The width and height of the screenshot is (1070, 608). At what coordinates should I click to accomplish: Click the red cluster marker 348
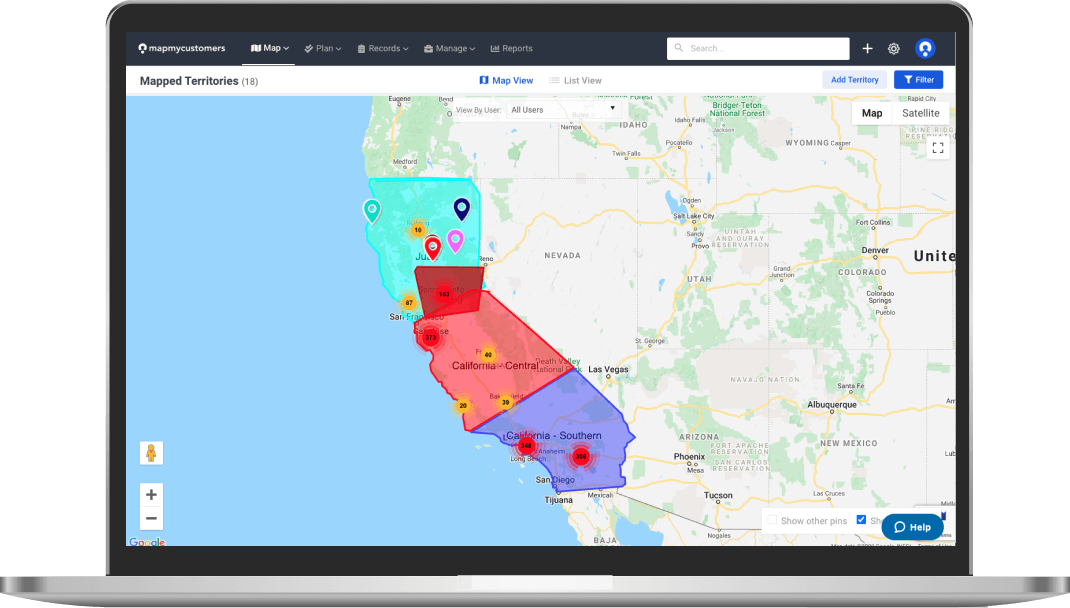point(526,446)
